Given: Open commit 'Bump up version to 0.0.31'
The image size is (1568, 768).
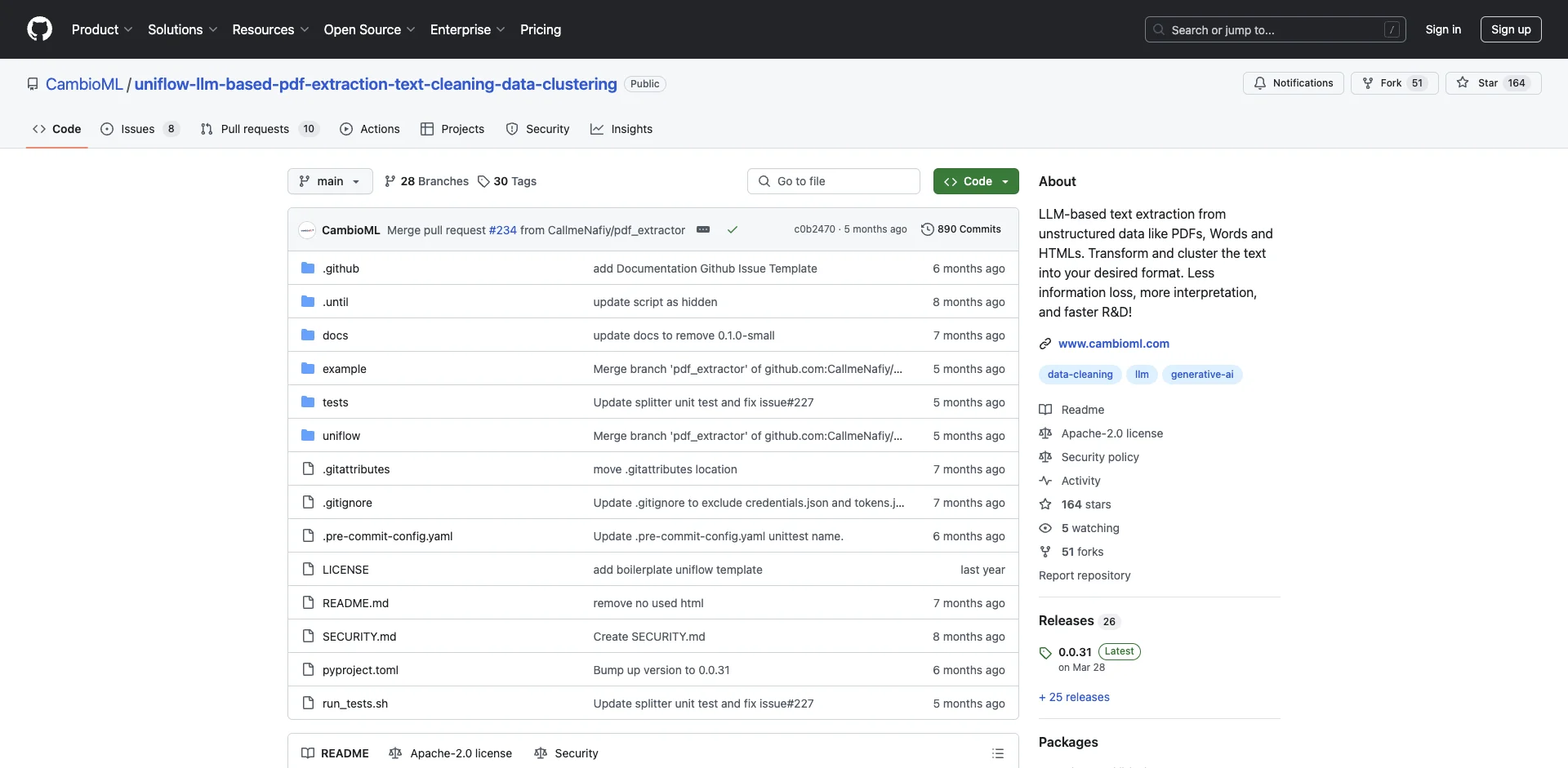Looking at the screenshot, I should click(x=661, y=670).
